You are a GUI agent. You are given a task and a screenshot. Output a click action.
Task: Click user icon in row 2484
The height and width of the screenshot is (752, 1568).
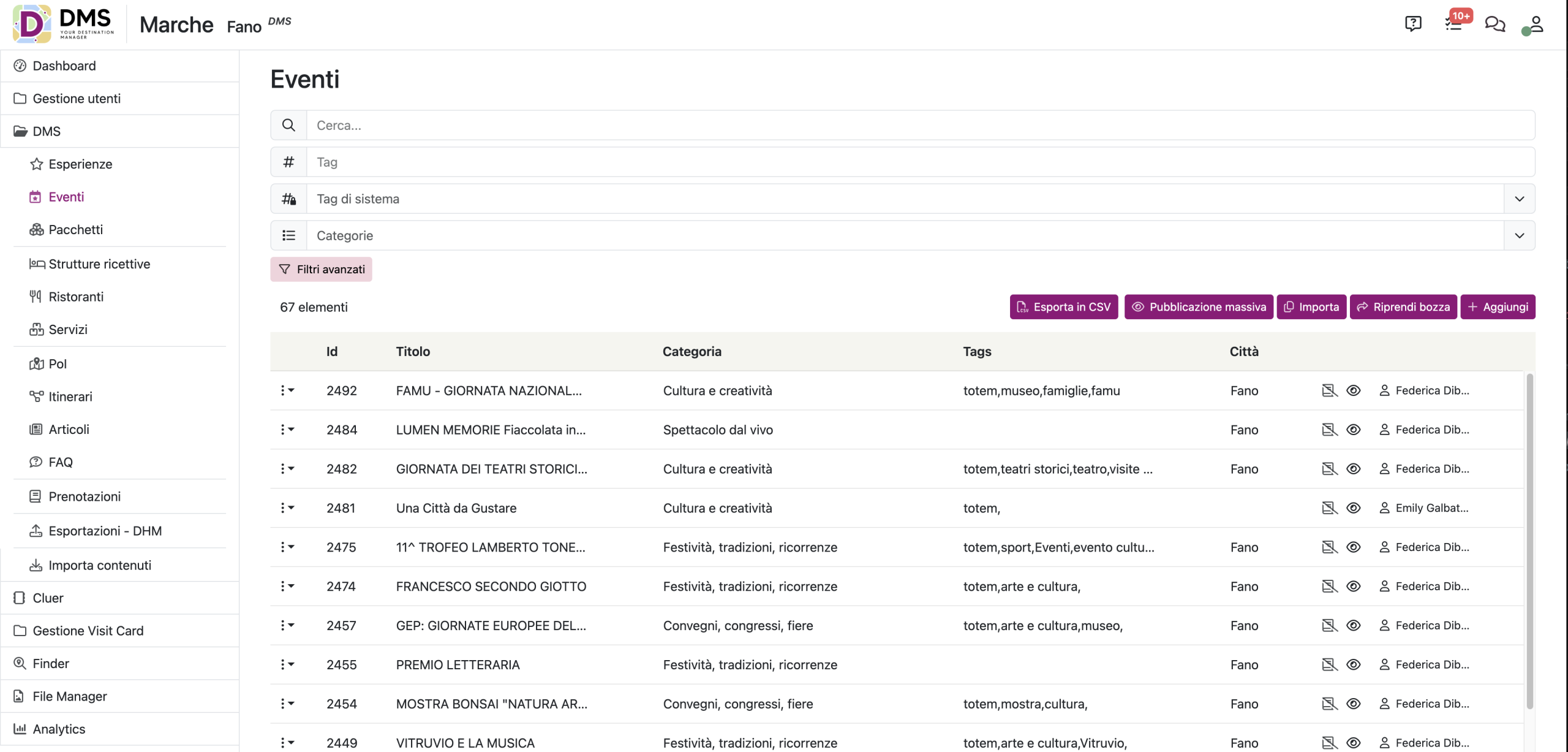coord(1384,430)
